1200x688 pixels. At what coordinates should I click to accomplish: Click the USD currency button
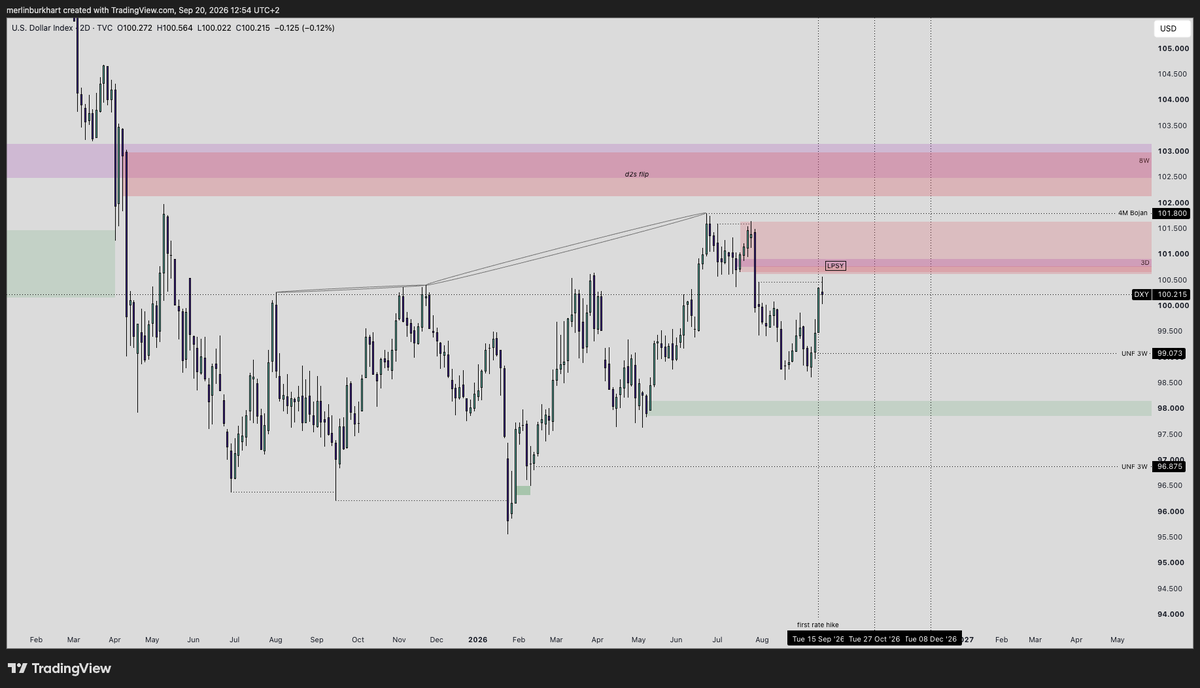point(1168,28)
